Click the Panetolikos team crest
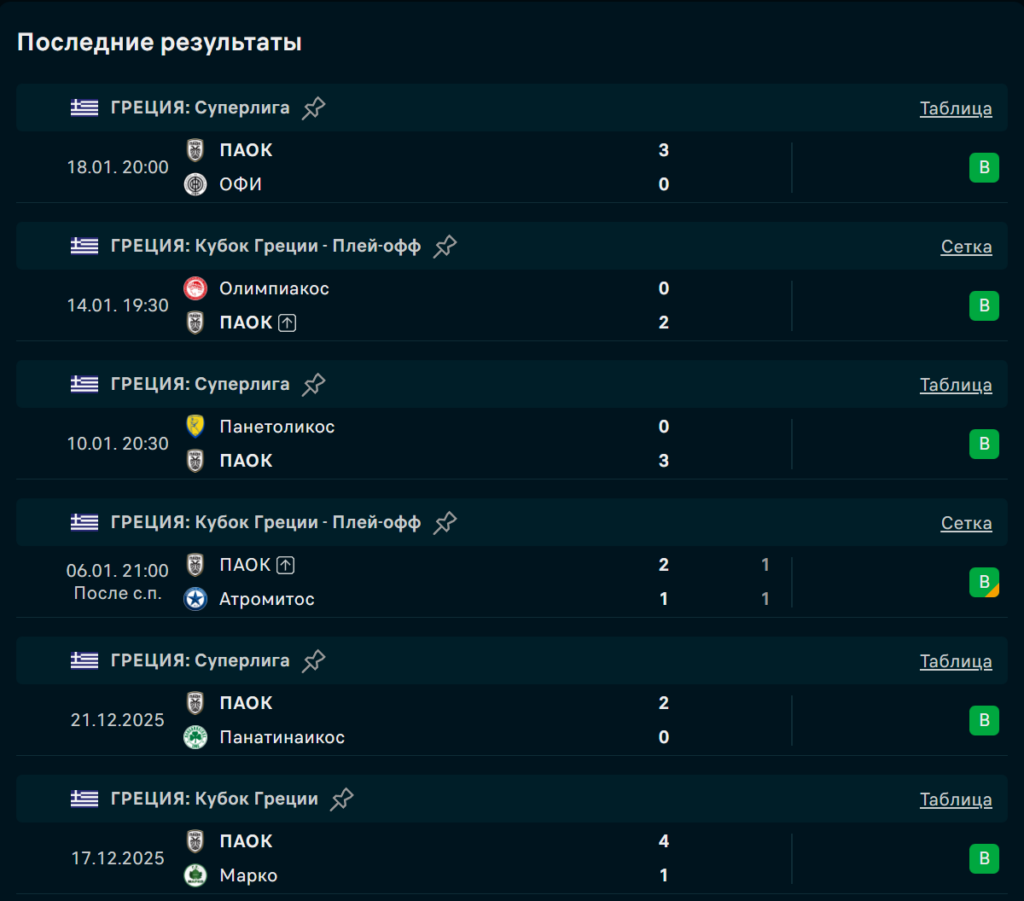 195,427
